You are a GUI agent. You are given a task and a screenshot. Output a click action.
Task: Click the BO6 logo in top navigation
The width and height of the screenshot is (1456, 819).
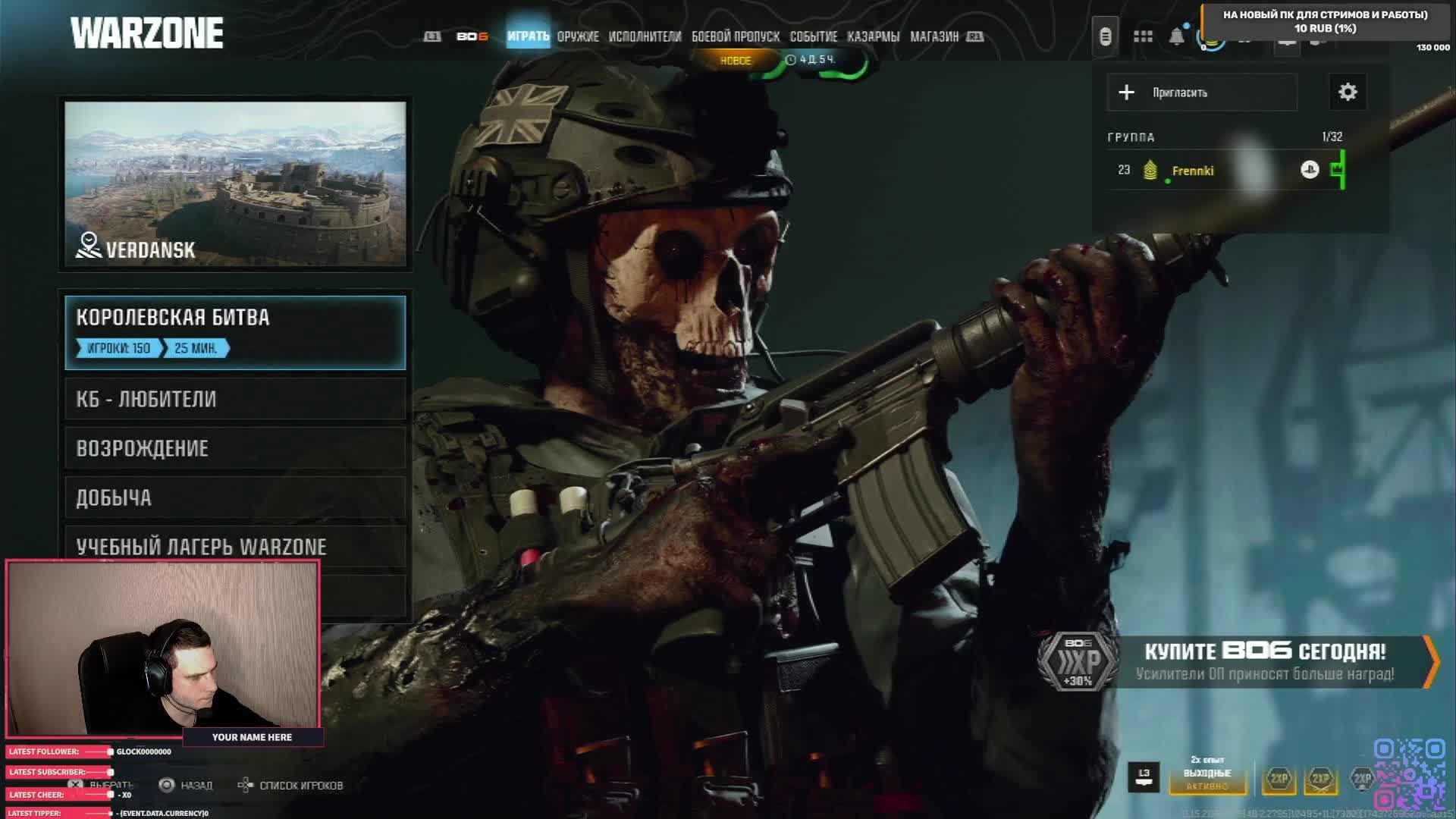point(472,36)
